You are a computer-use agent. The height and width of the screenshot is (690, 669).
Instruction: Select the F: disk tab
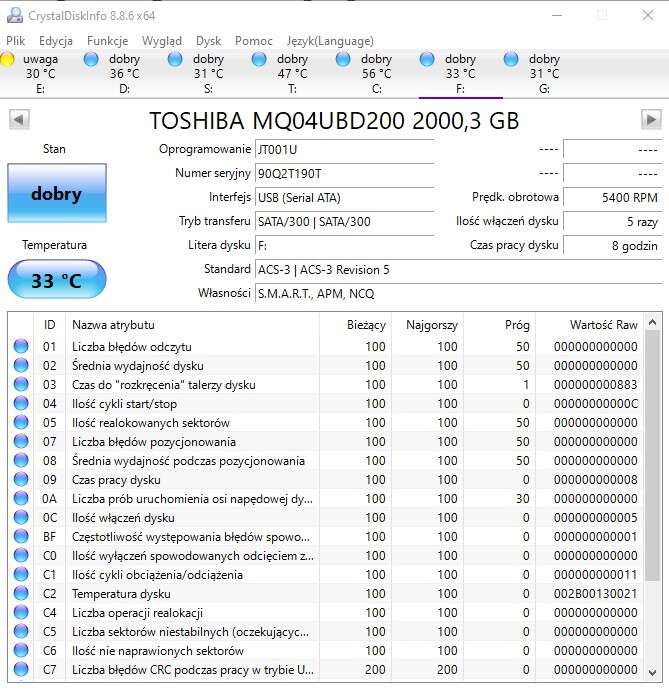[x=460, y=74]
